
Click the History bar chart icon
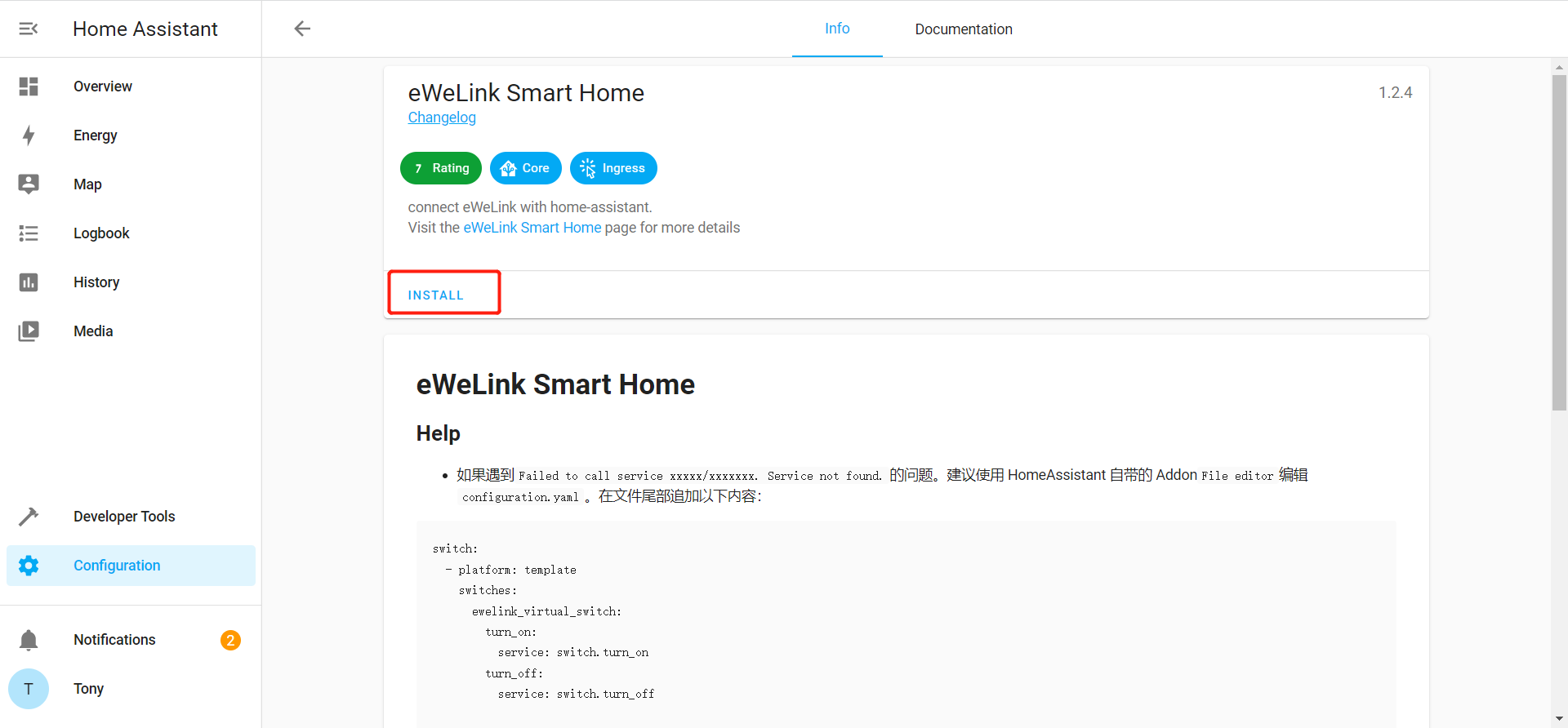tap(29, 282)
